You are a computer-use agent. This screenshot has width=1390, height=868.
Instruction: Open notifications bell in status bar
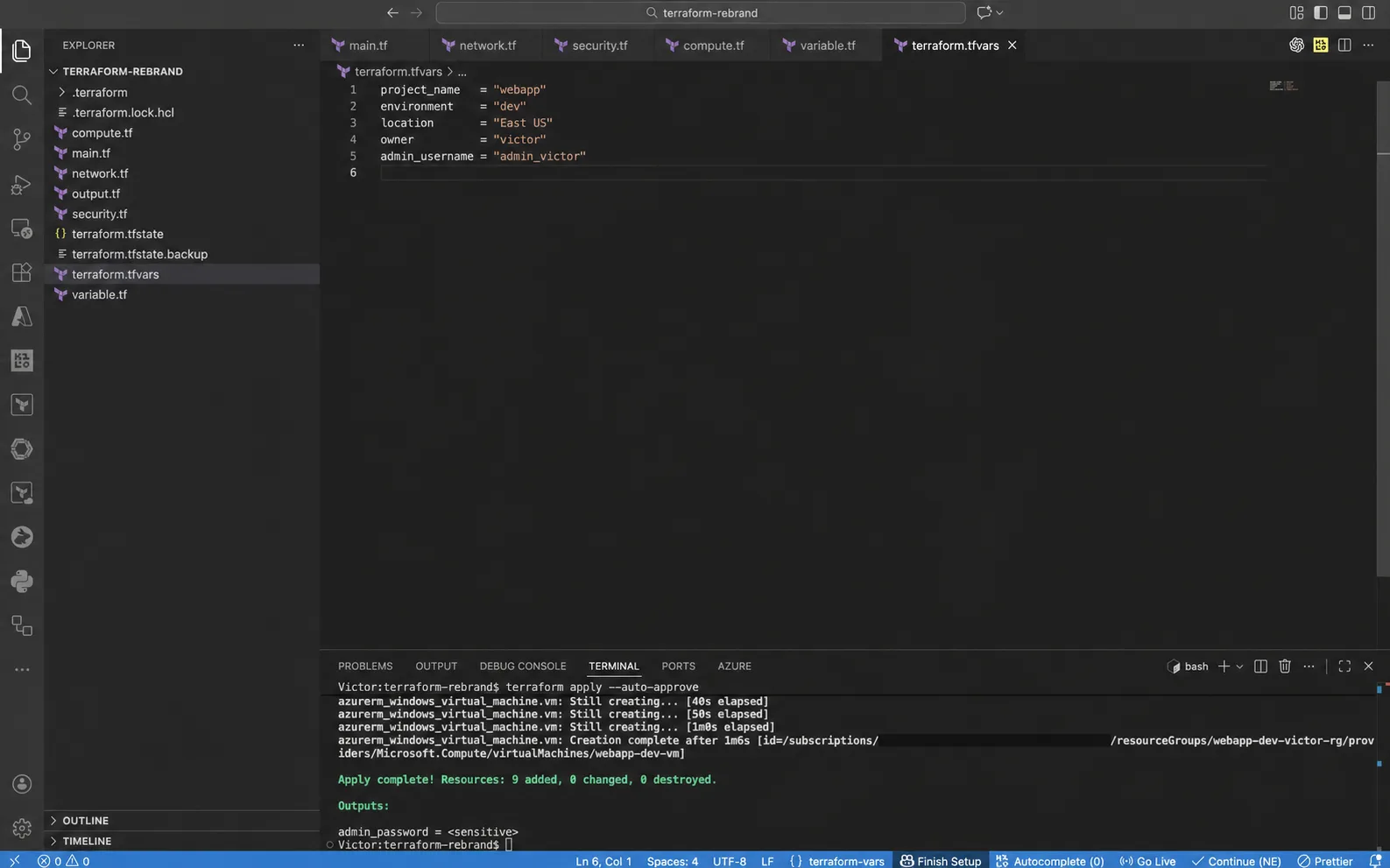pos(1375,861)
